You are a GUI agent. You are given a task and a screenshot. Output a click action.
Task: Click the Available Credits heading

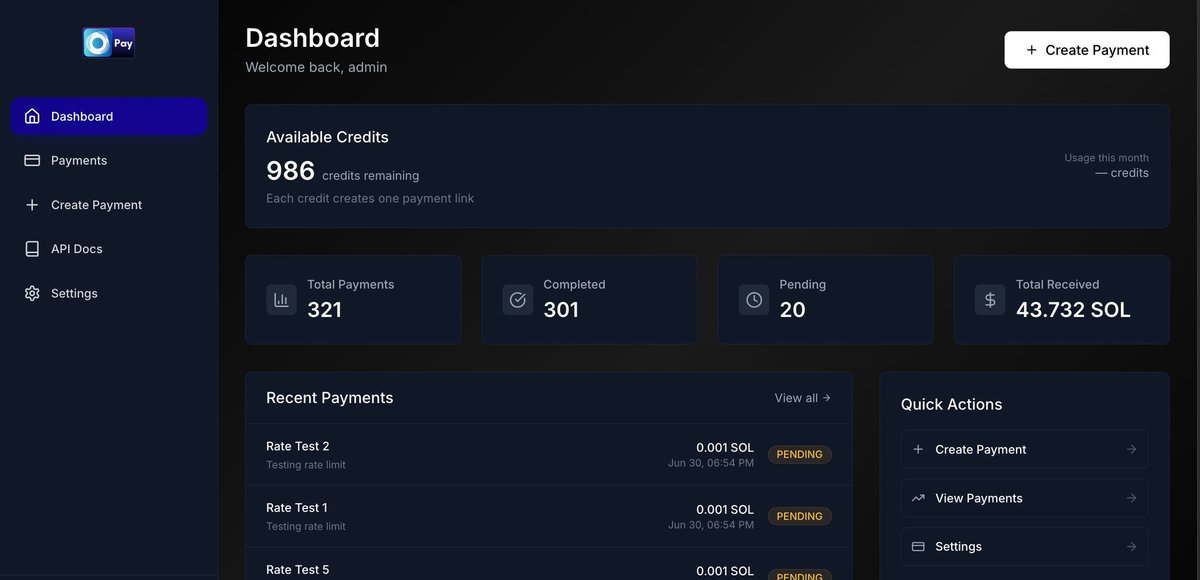pyautogui.click(x=327, y=137)
